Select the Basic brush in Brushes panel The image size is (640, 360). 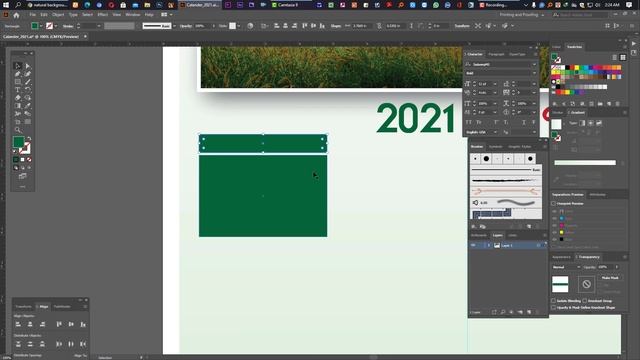pyautogui.click(x=506, y=169)
